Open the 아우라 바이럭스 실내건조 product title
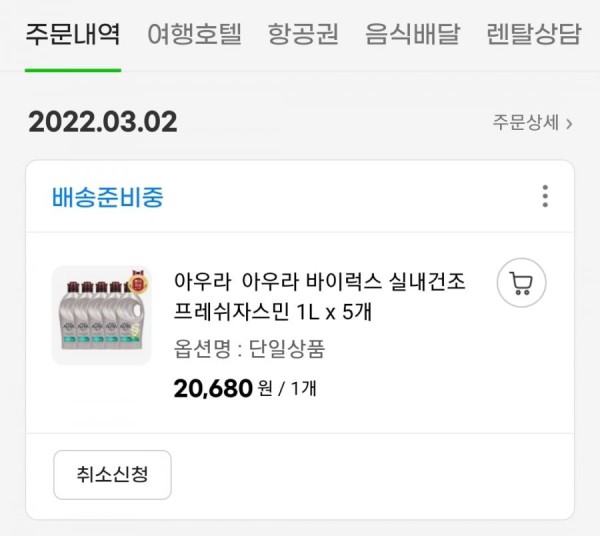Image resolution: width=600 pixels, height=536 pixels. [x=320, y=282]
